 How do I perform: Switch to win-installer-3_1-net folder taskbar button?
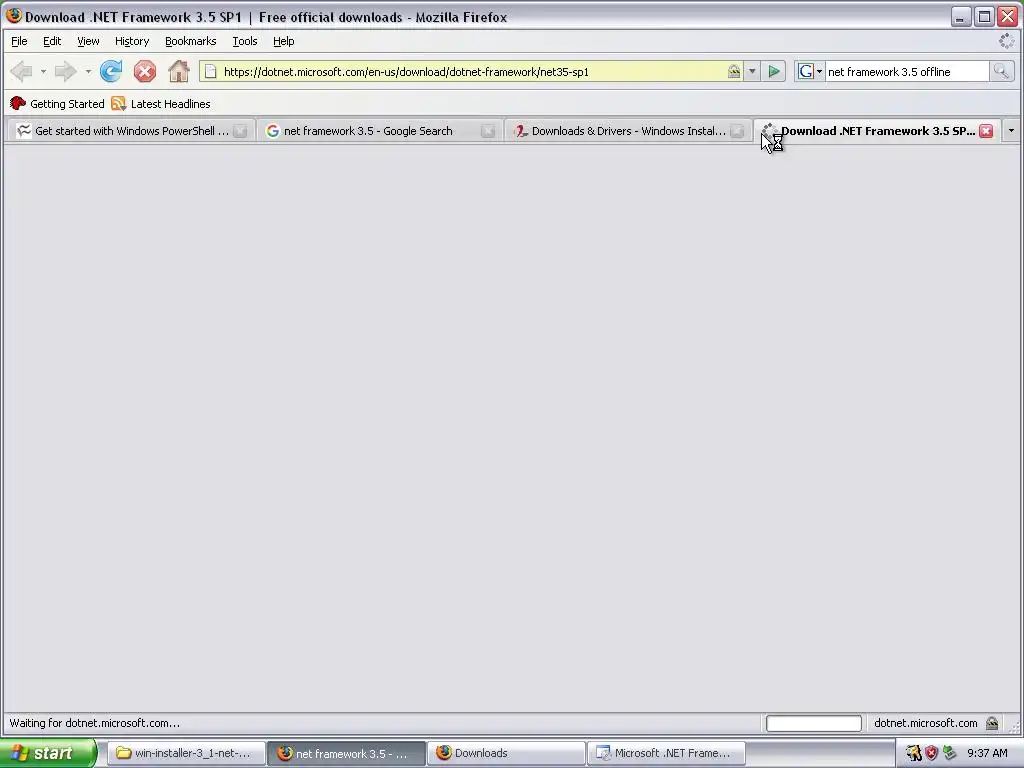pyautogui.click(x=186, y=753)
